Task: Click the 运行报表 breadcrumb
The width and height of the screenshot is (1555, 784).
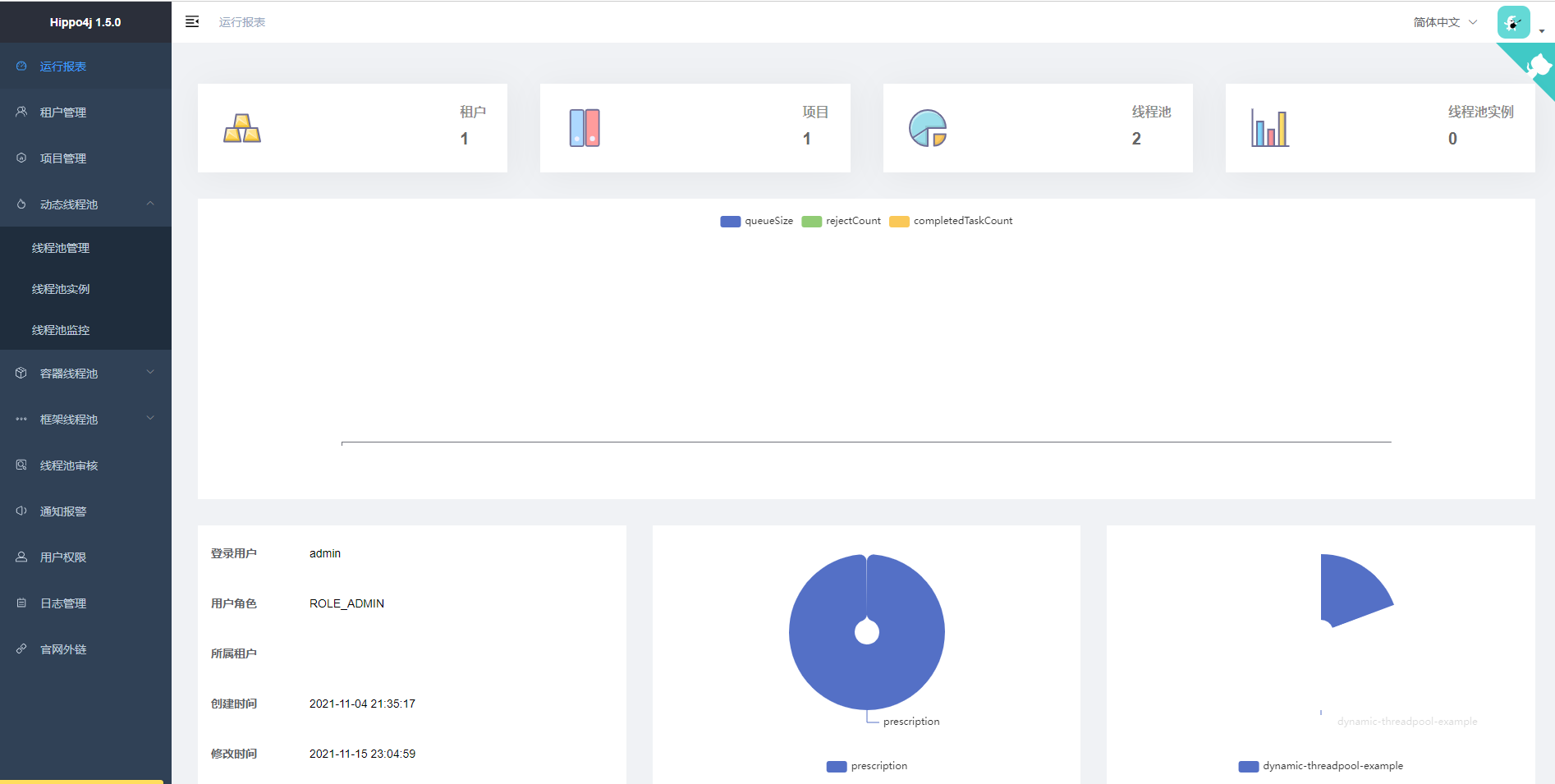Action: tap(242, 22)
